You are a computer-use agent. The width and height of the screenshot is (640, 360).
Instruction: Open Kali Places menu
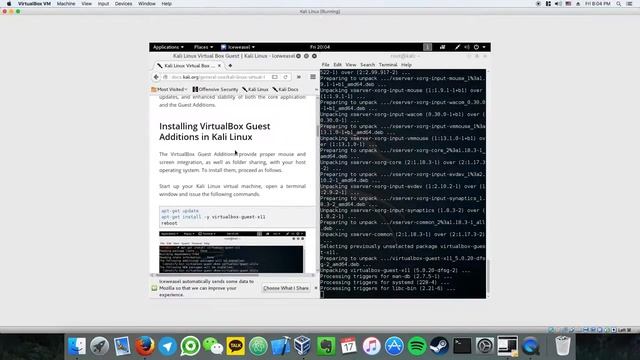click(203, 47)
